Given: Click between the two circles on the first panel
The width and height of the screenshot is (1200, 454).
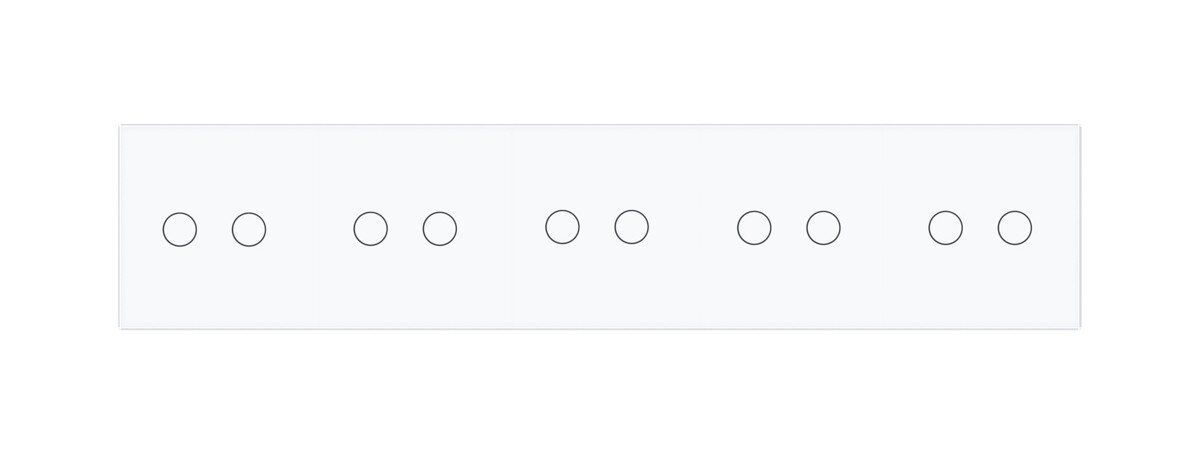Looking at the screenshot, I should pos(214,230).
